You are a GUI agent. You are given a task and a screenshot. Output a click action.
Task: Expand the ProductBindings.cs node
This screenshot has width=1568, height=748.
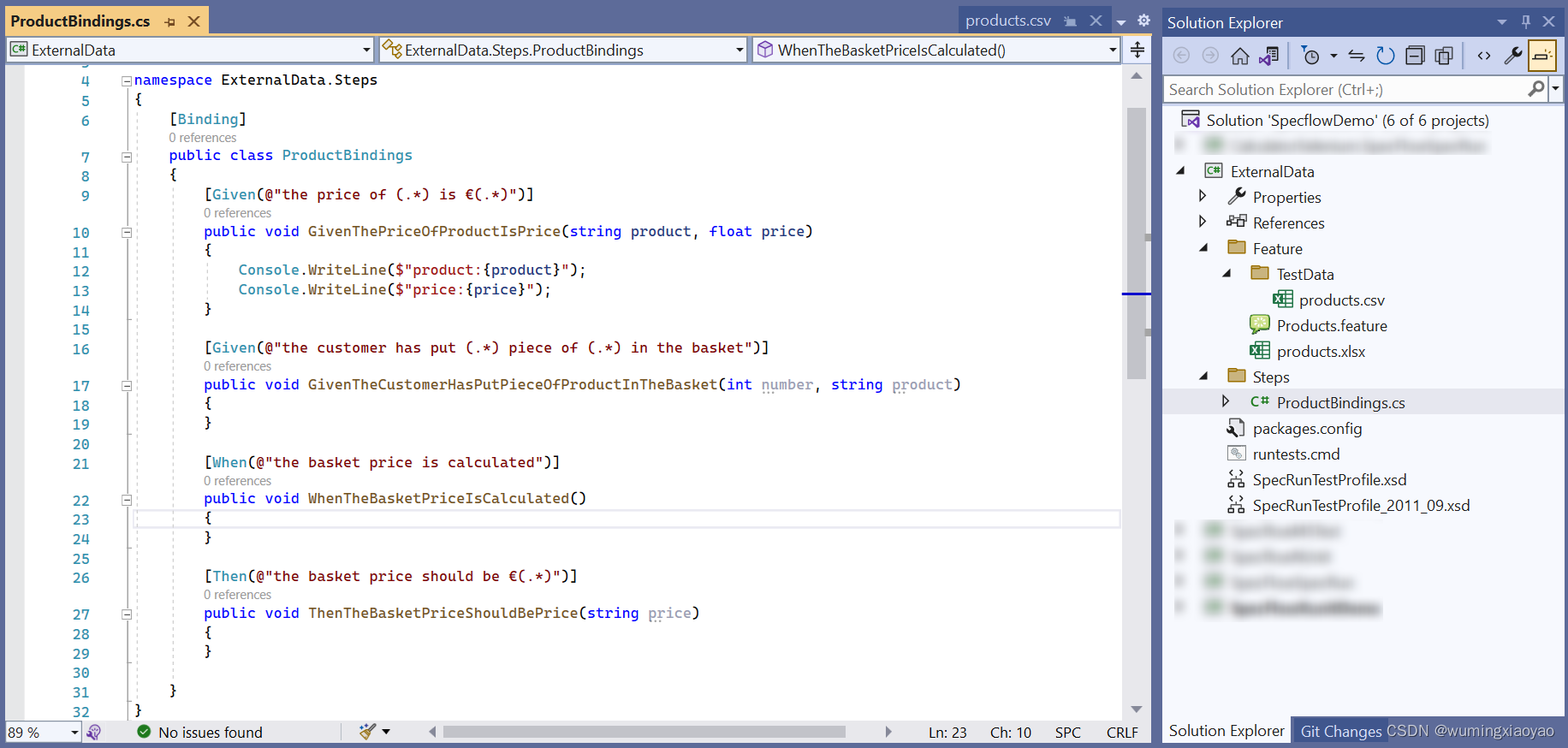coord(1226,401)
